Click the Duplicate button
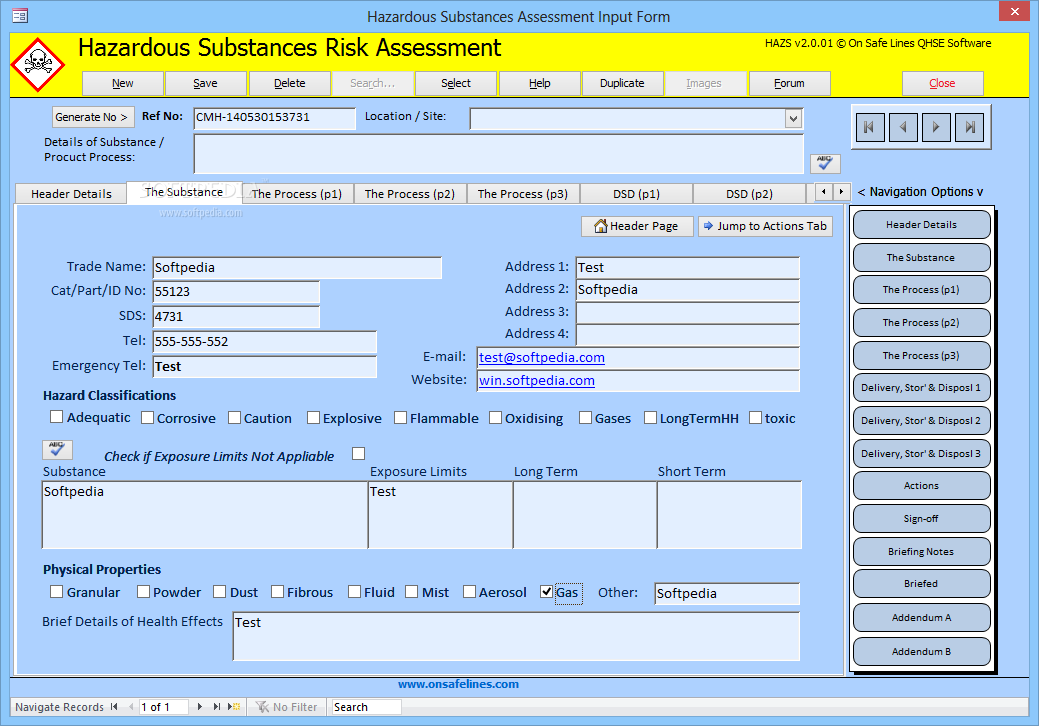 coord(622,83)
